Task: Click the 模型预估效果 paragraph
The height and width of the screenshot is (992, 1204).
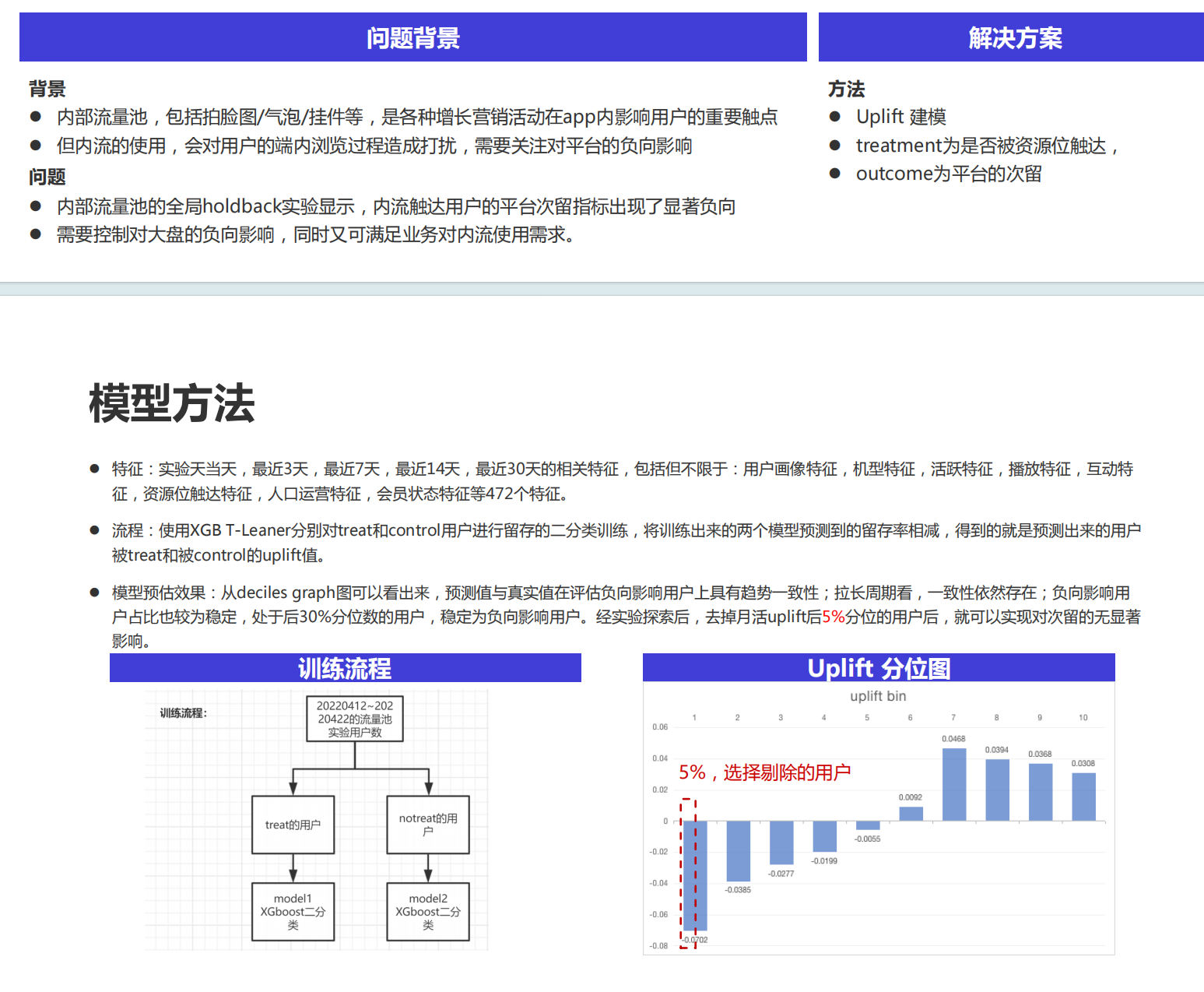Action: click(626, 617)
